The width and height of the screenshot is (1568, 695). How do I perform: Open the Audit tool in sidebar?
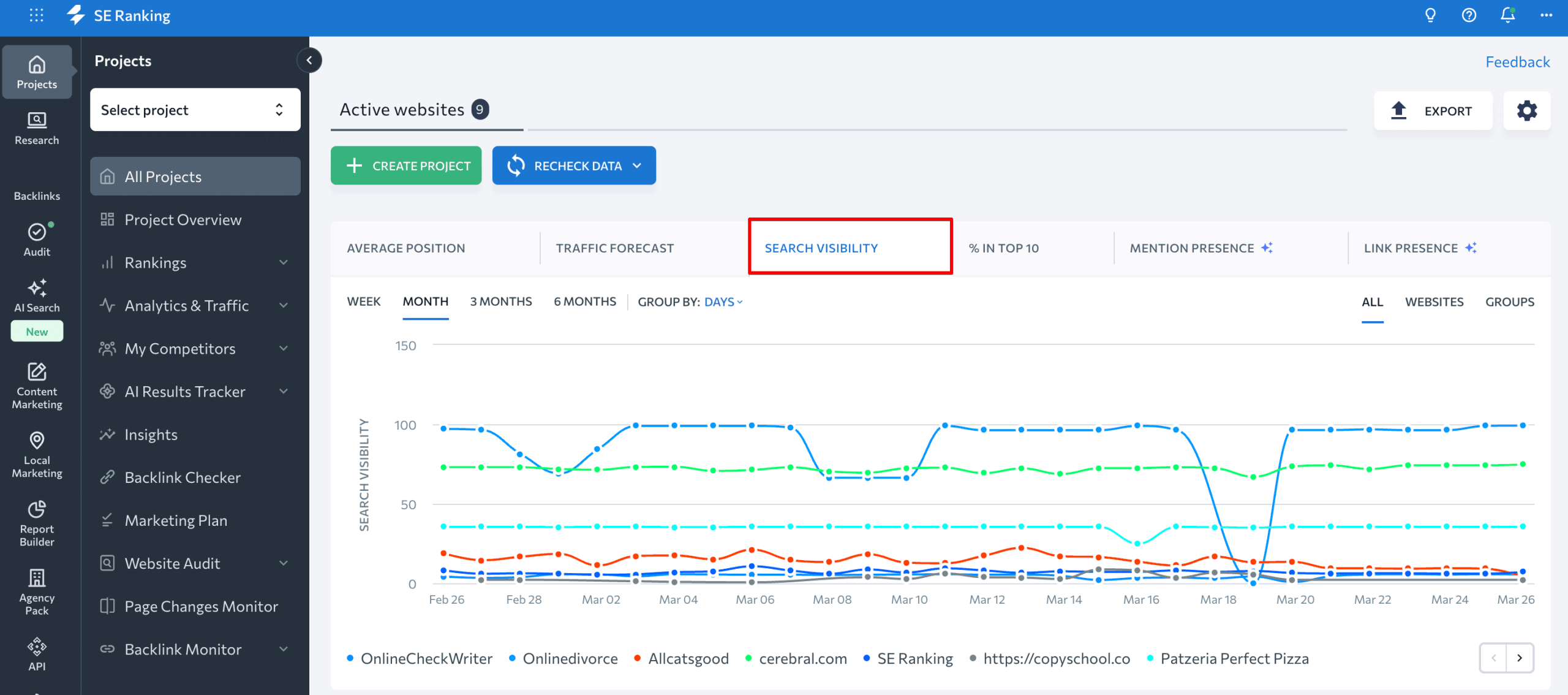point(37,241)
